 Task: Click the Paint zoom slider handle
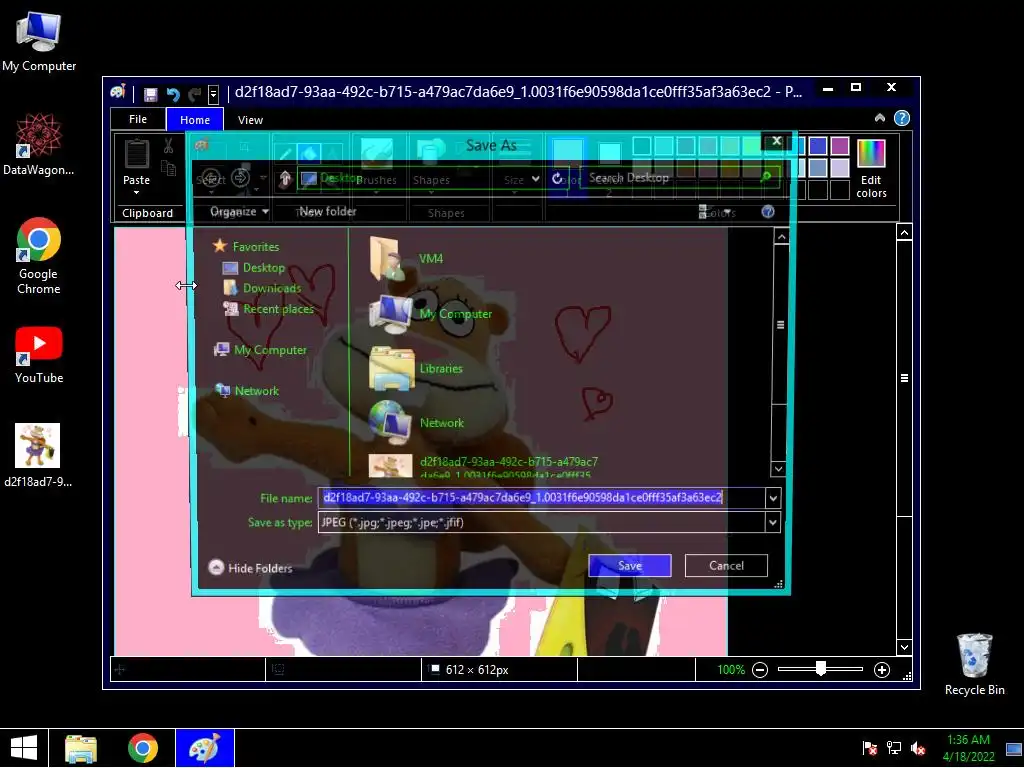[x=821, y=669]
